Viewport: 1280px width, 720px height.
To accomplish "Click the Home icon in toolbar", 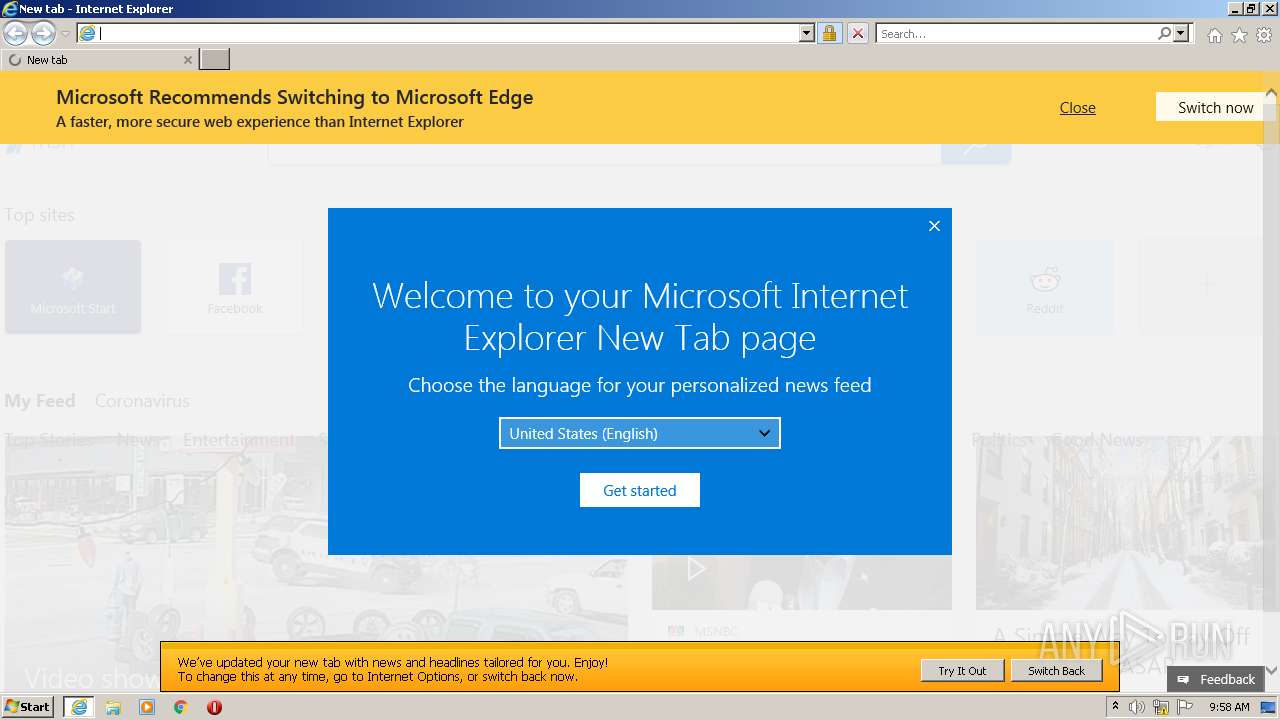I will 1214,35.
